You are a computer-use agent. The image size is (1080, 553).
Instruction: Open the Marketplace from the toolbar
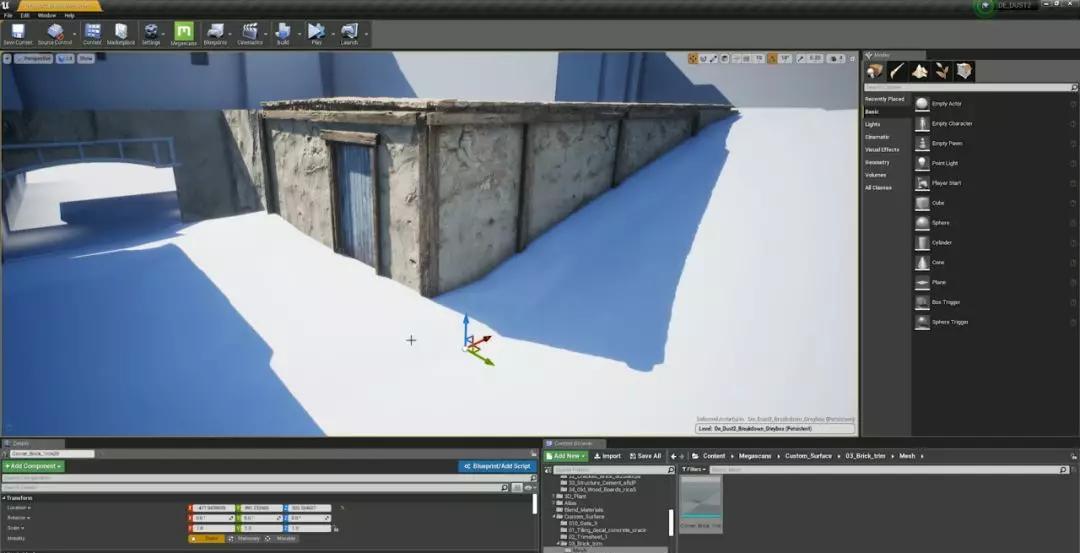(121, 34)
